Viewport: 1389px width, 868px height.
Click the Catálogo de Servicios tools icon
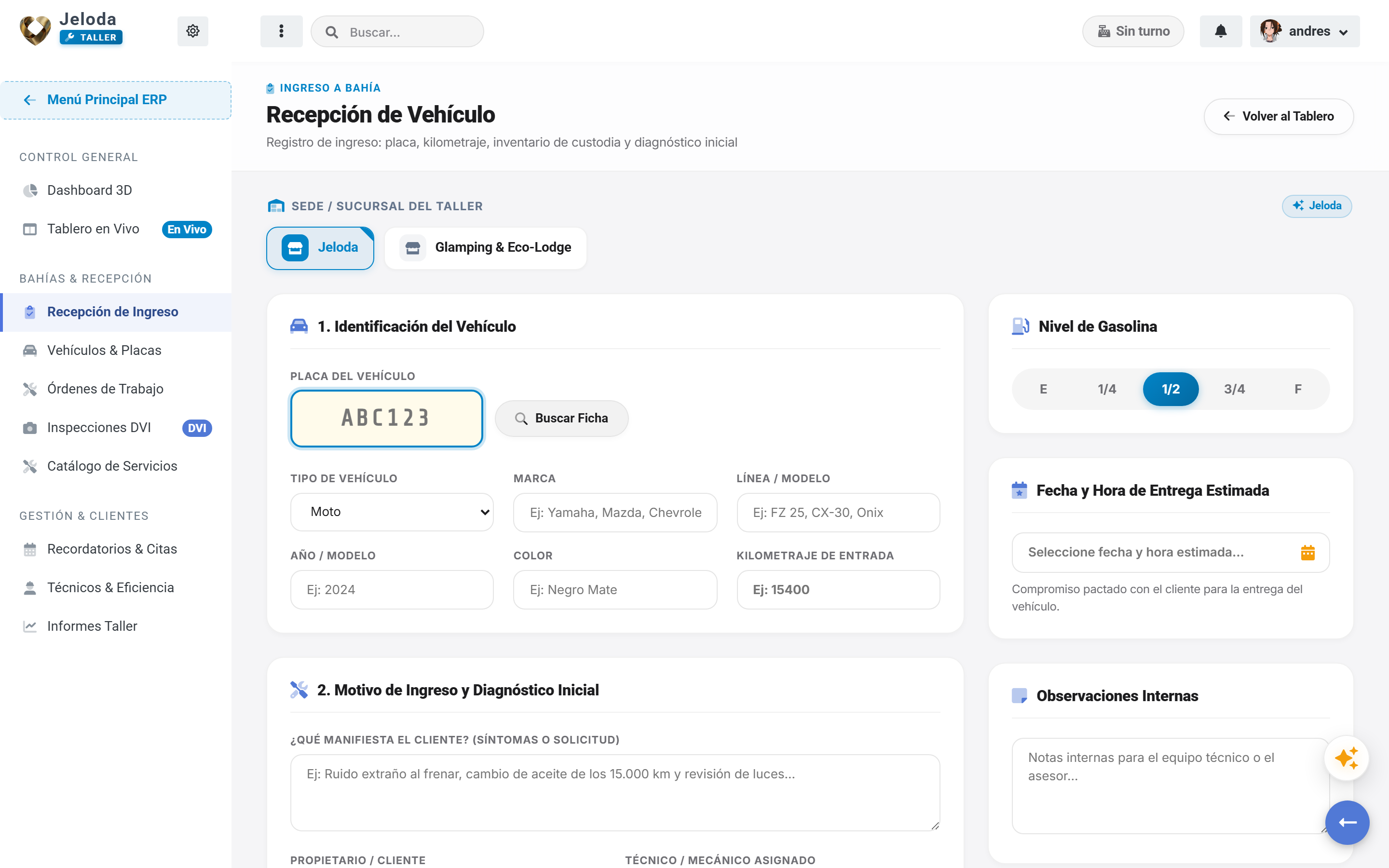[30, 466]
